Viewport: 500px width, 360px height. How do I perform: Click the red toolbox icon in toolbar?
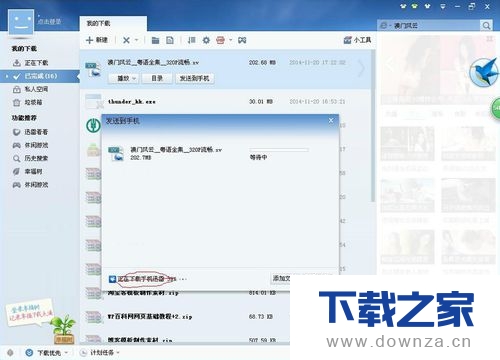220,40
